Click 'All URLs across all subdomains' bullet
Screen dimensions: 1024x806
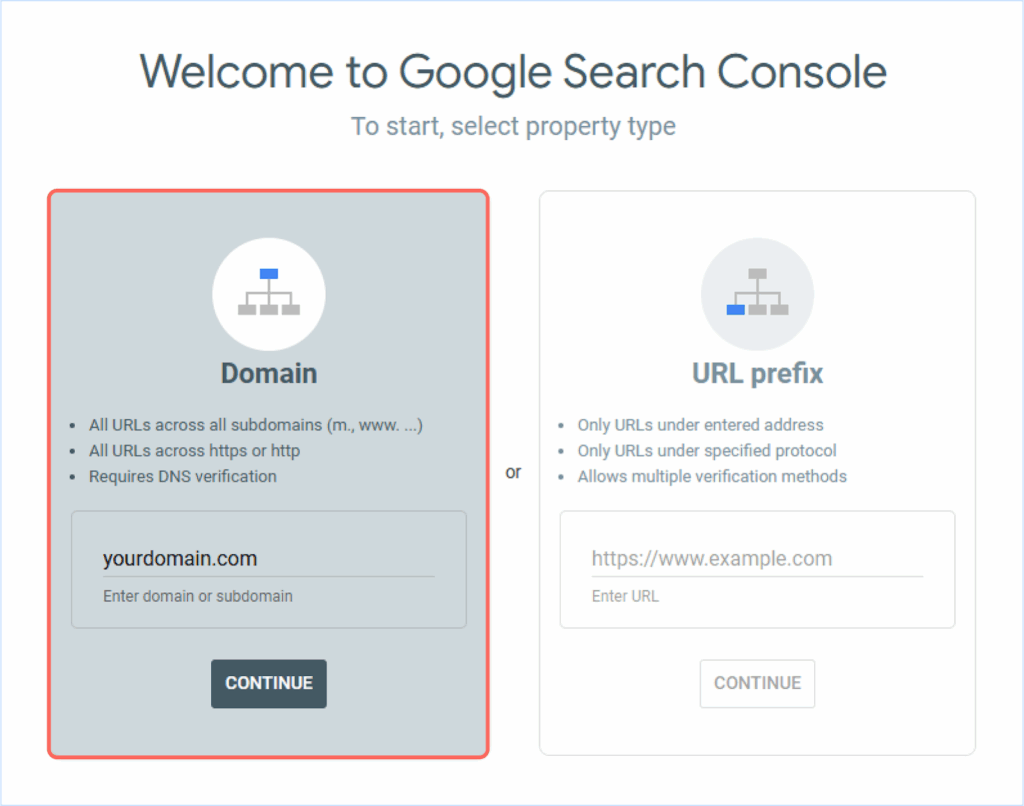256,425
